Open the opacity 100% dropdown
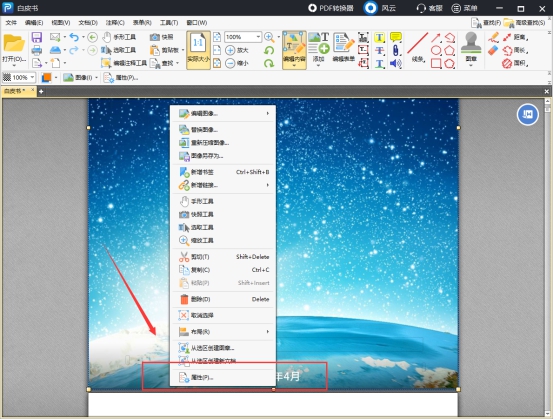The image size is (553, 419). pos(32,78)
